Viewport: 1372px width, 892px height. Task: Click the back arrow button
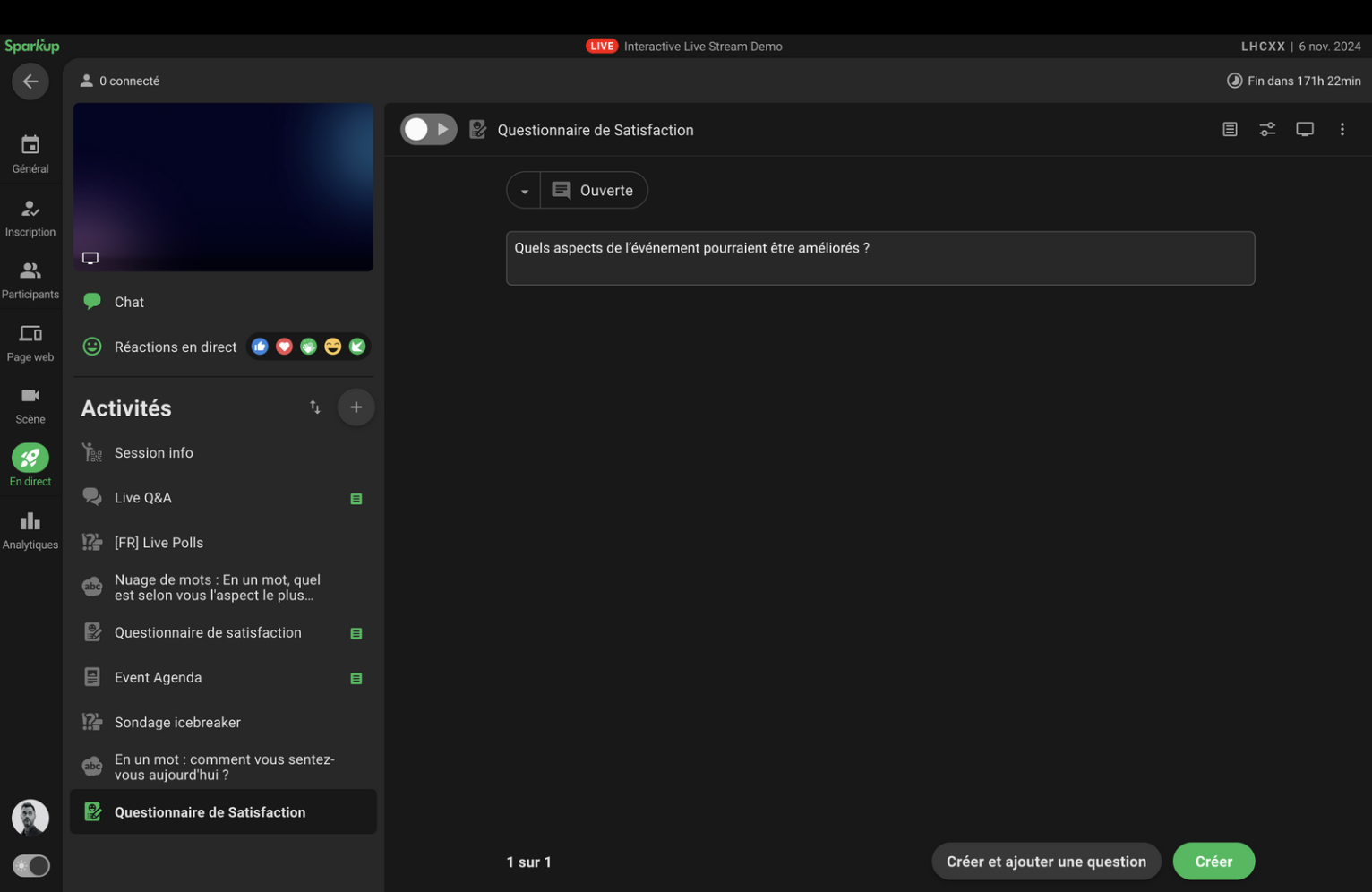[30, 81]
